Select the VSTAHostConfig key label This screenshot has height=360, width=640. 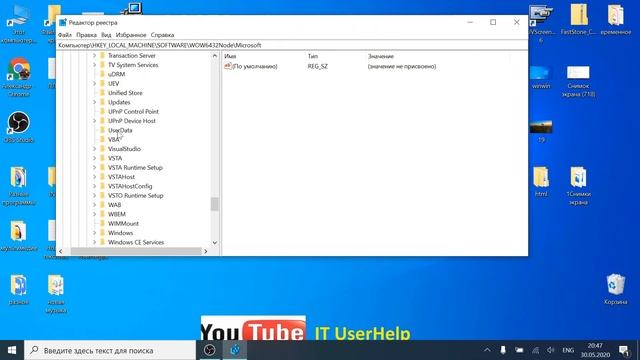[130, 186]
